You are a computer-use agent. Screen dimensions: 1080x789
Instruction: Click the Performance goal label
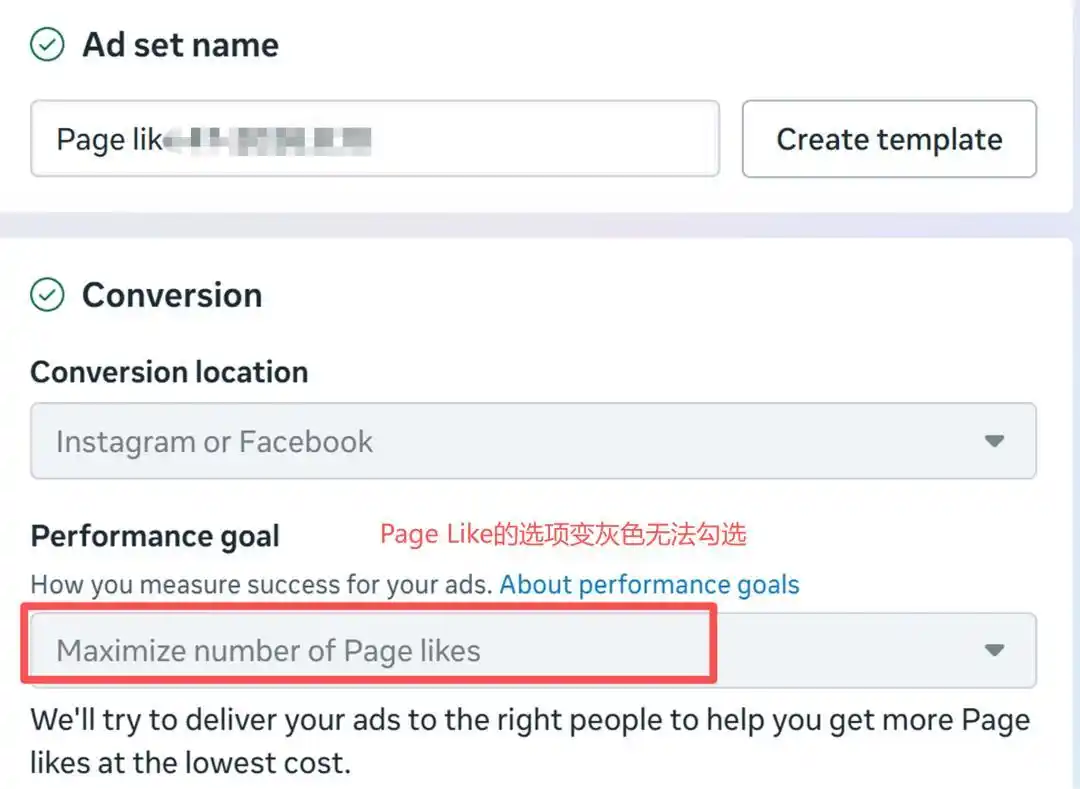(x=155, y=536)
